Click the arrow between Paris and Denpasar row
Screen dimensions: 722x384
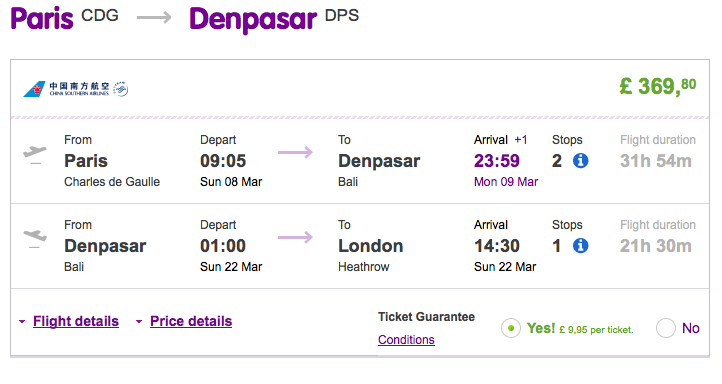(x=295, y=152)
